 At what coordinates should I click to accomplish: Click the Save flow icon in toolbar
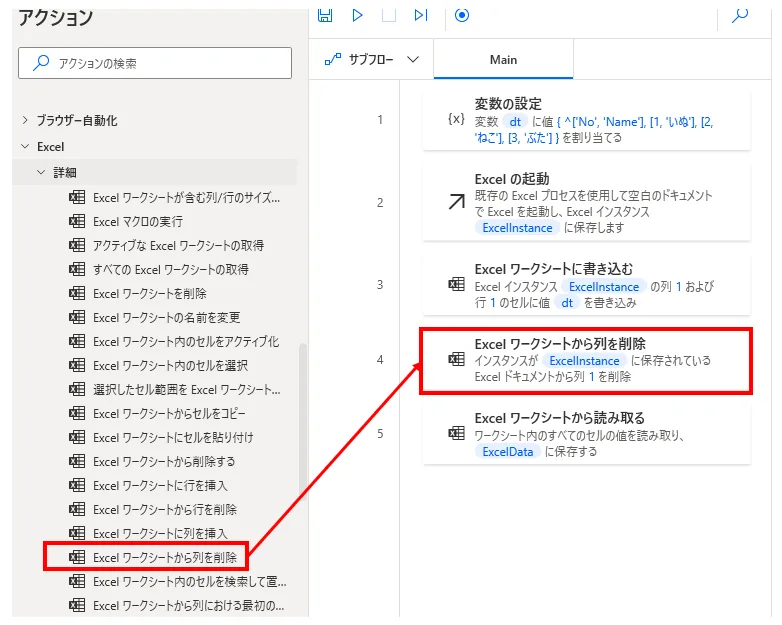[x=324, y=15]
